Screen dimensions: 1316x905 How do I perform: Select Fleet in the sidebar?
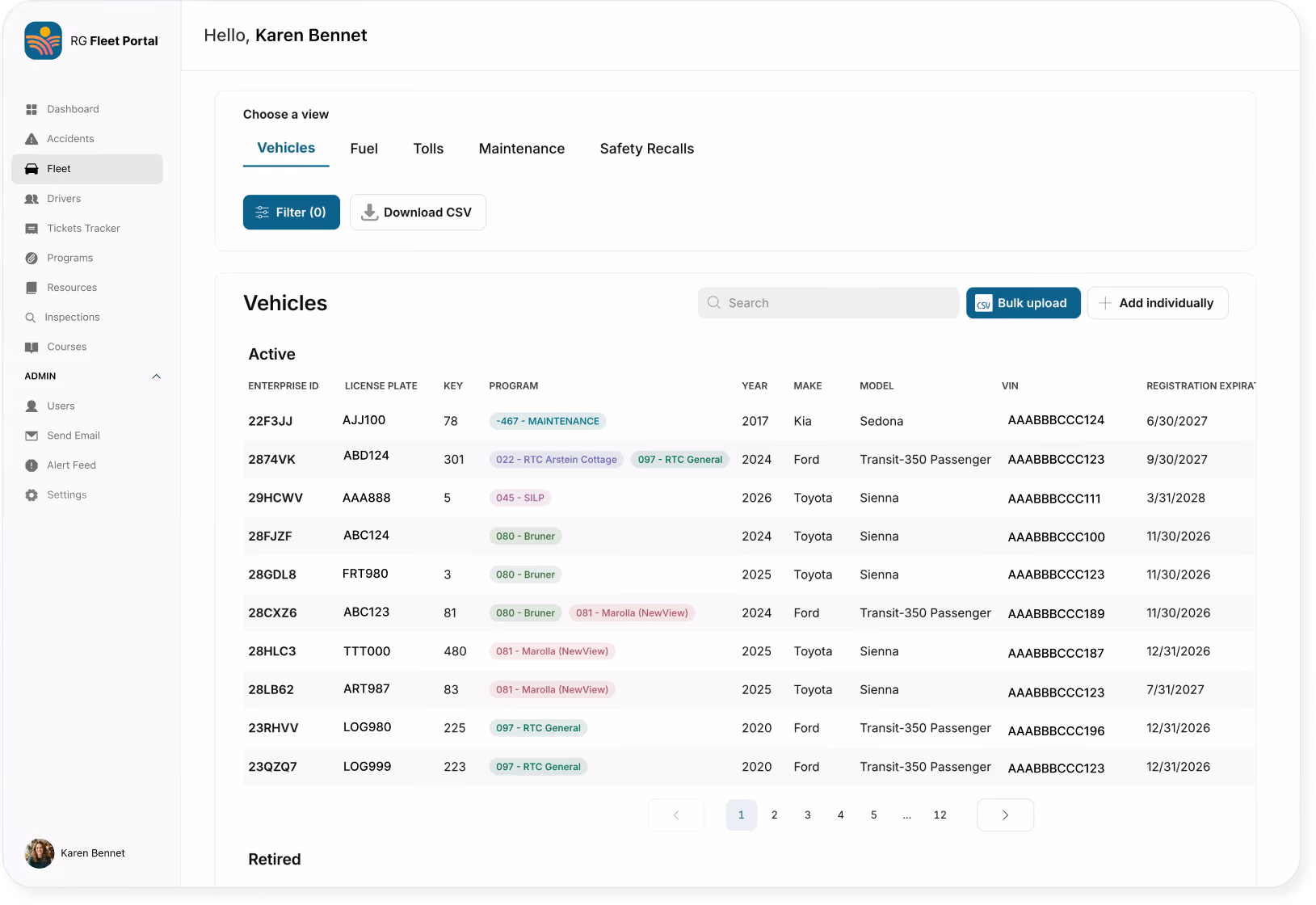87,169
